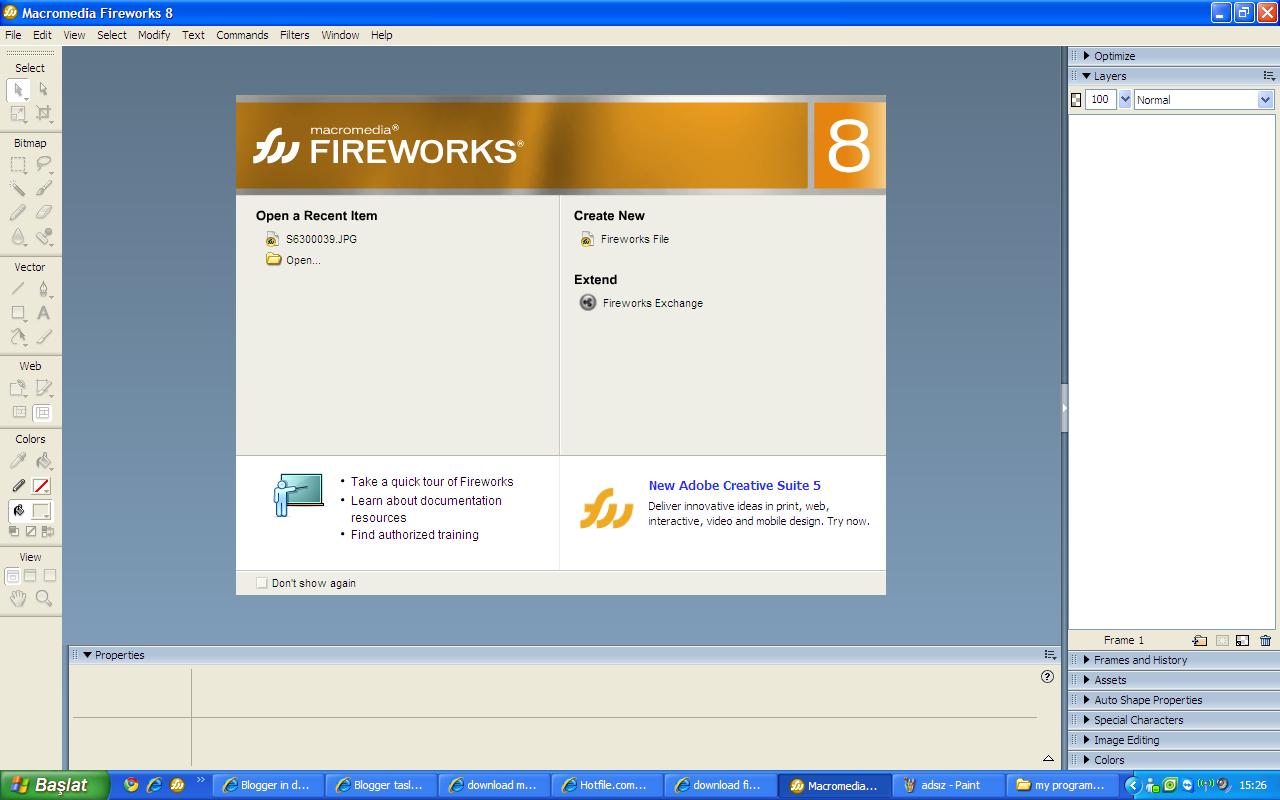The image size is (1280, 800).
Task: Select the Subselection tool
Action: coord(43,90)
